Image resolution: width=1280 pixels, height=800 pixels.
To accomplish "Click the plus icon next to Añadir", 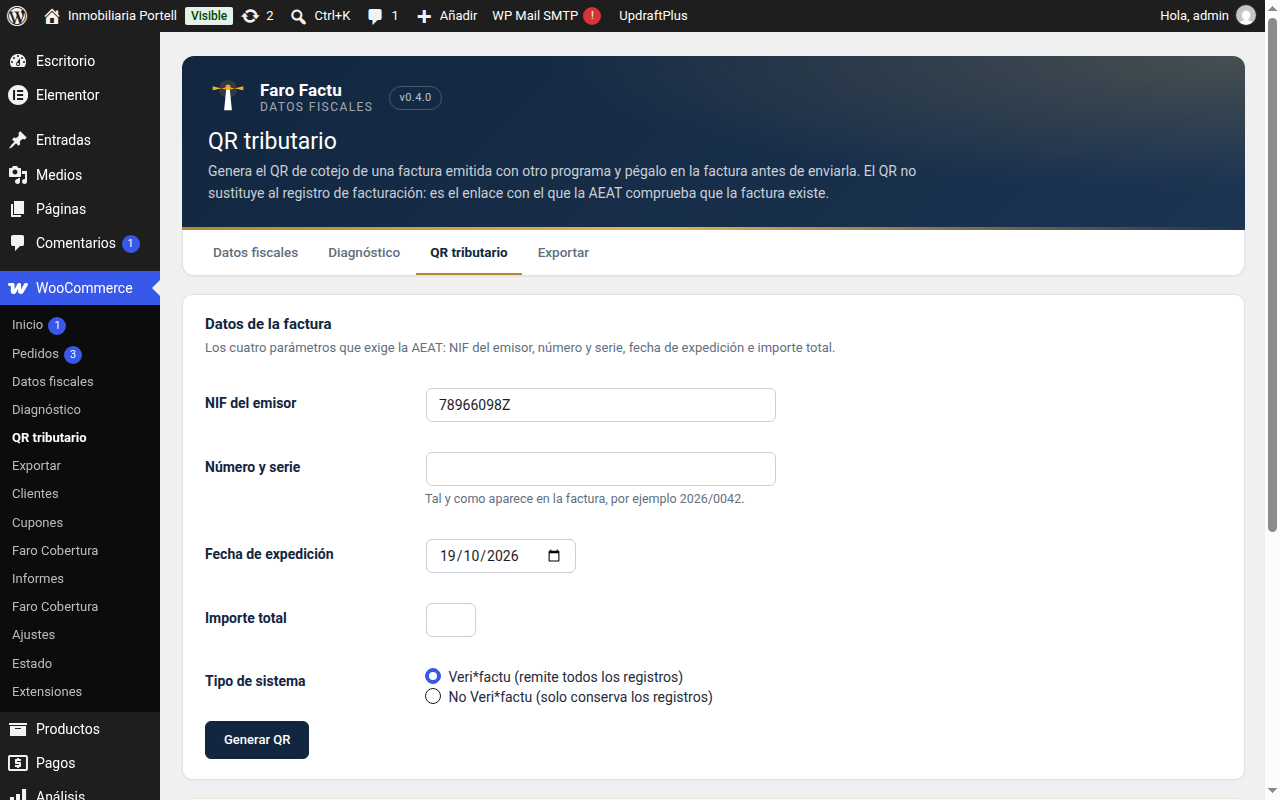I will [424, 16].
